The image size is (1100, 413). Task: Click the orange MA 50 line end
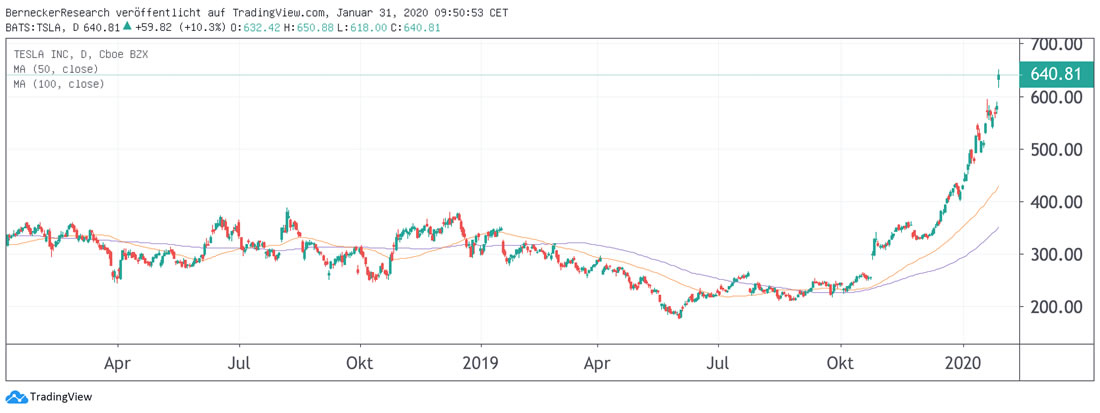(999, 186)
